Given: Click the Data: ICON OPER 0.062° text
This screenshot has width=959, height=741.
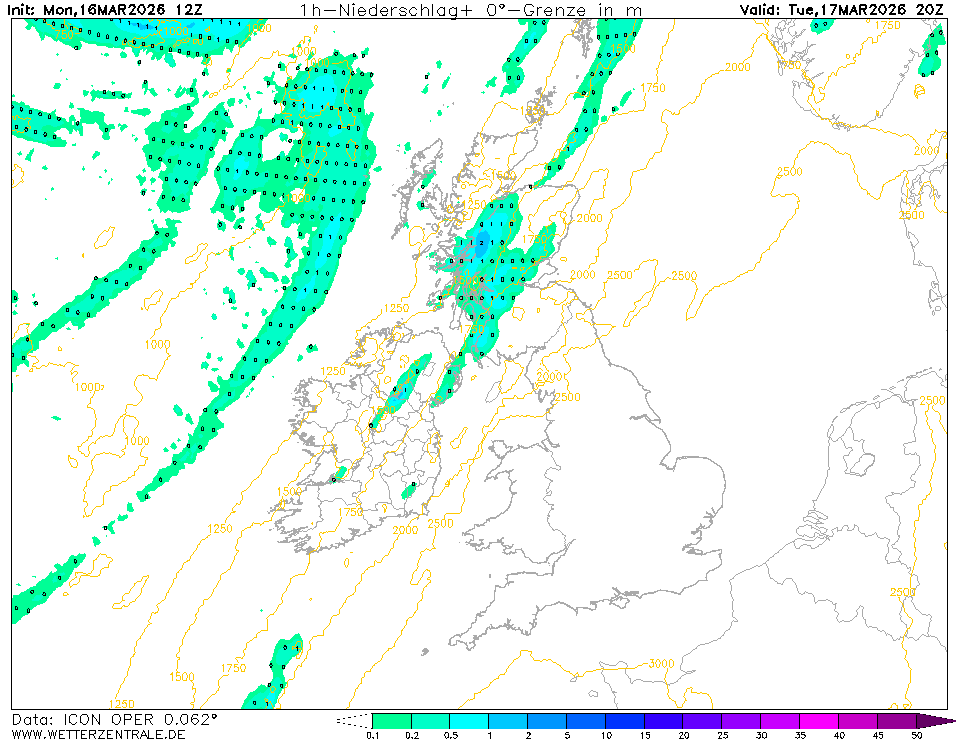Looking at the screenshot, I should (x=113, y=719).
